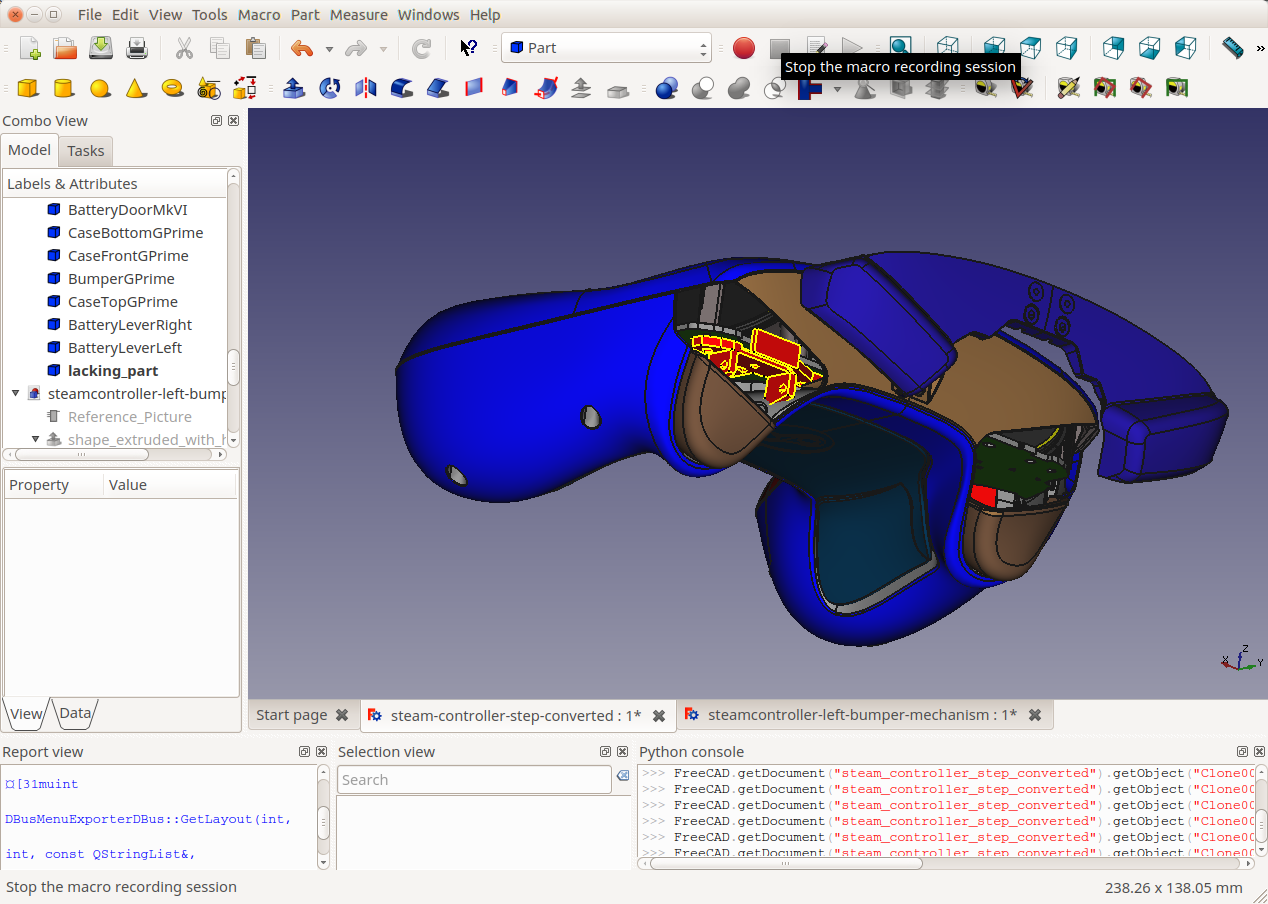Open the parametric primitives creation tool
1268x904 pixels.
click(208, 88)
